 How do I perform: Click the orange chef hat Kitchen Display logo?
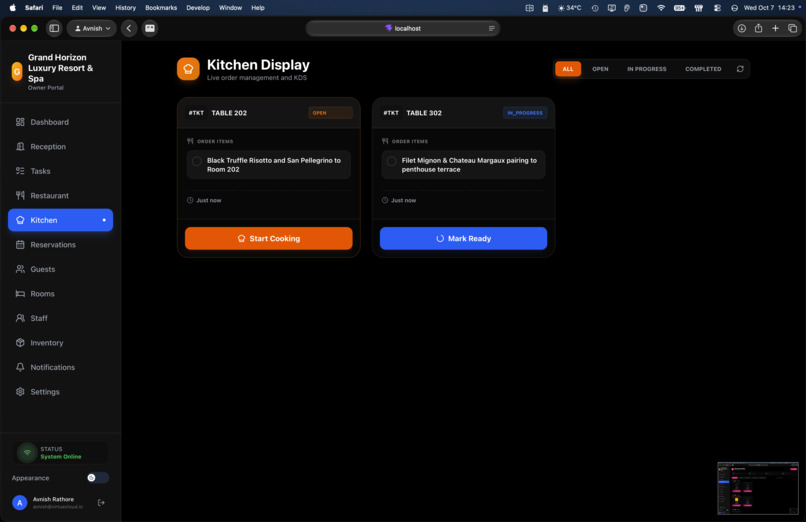pyautogui.click(x=188, y=69)
